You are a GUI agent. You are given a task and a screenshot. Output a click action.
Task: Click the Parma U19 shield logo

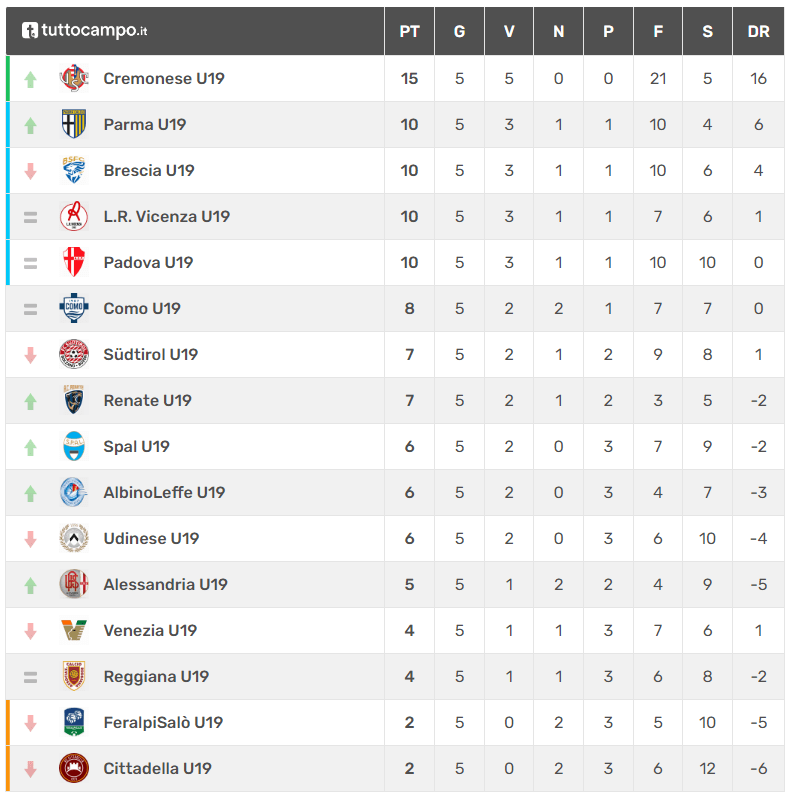(74, 124)
